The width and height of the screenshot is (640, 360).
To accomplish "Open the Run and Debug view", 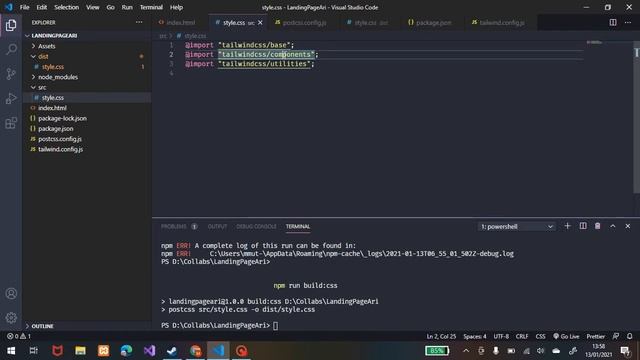I will [x=11, y=98].
